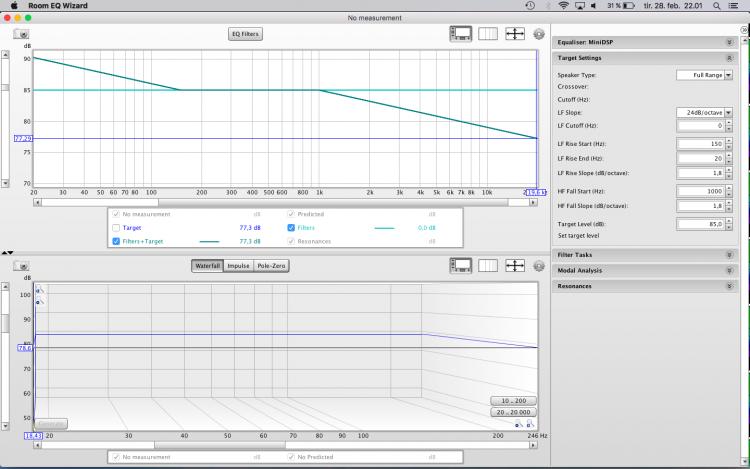Toggle frequency axis icon on top graph
Image resolution: width=750 pixels, height=469 pixels.
(x=488, y=33)
